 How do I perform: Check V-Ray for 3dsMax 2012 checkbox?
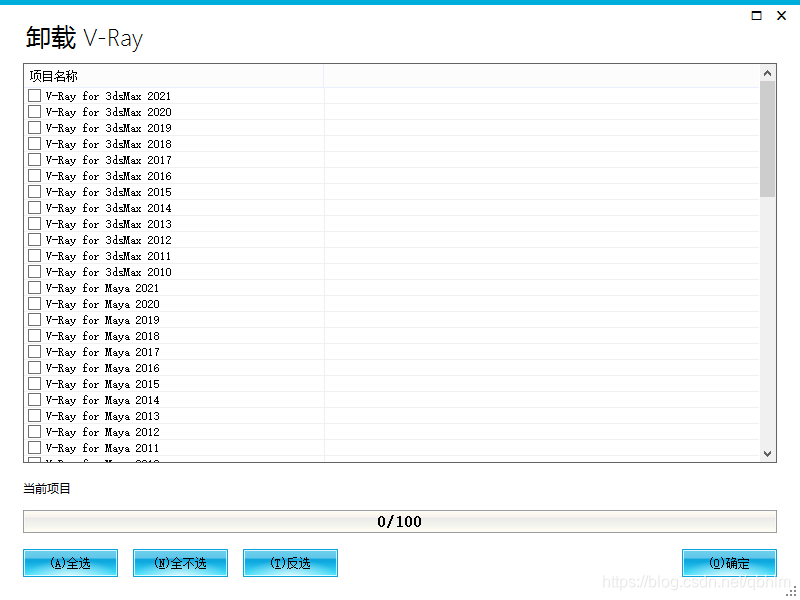click(x=35, y=240)
